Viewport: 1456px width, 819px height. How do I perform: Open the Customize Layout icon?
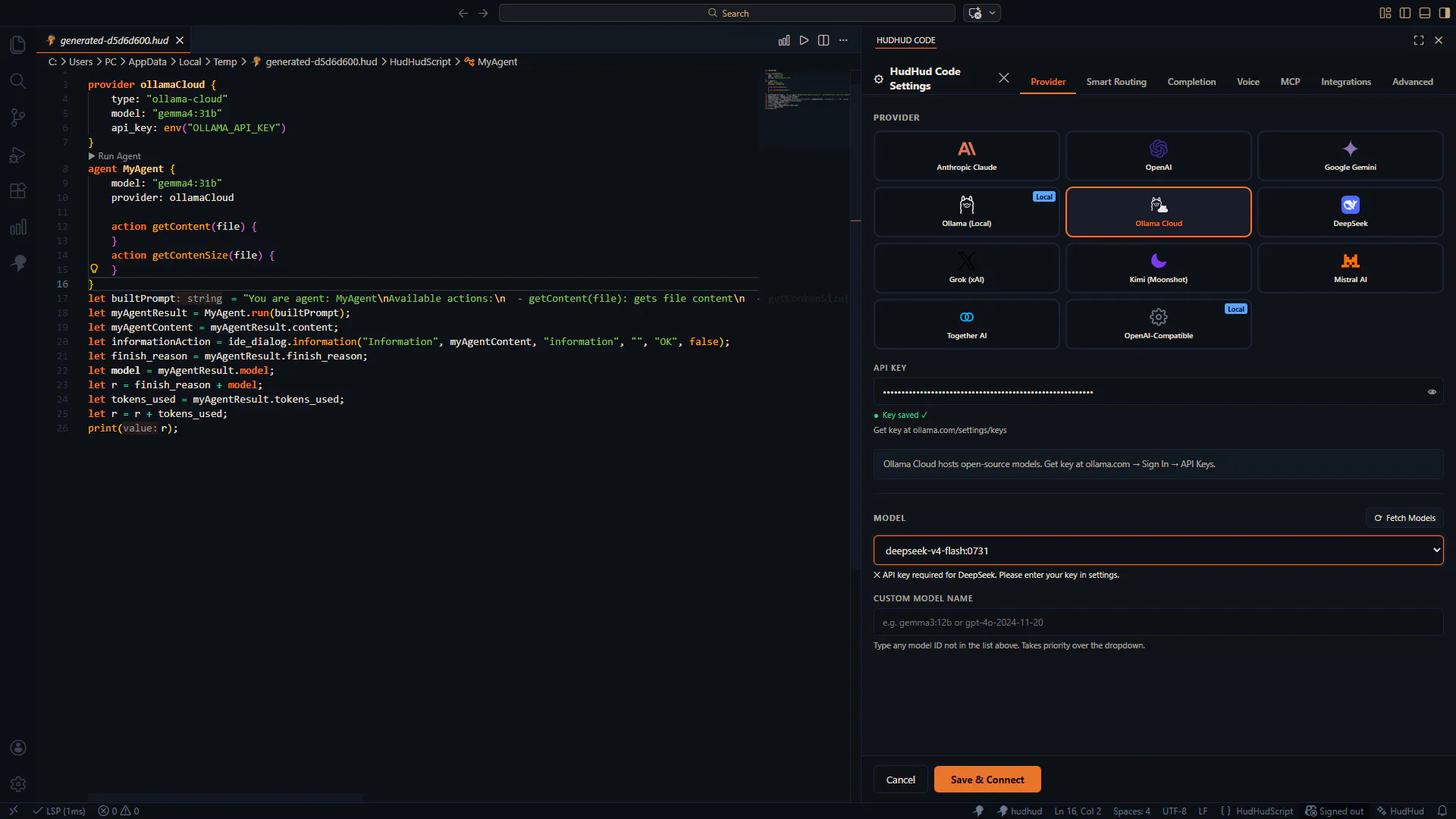coord(1385,13)
